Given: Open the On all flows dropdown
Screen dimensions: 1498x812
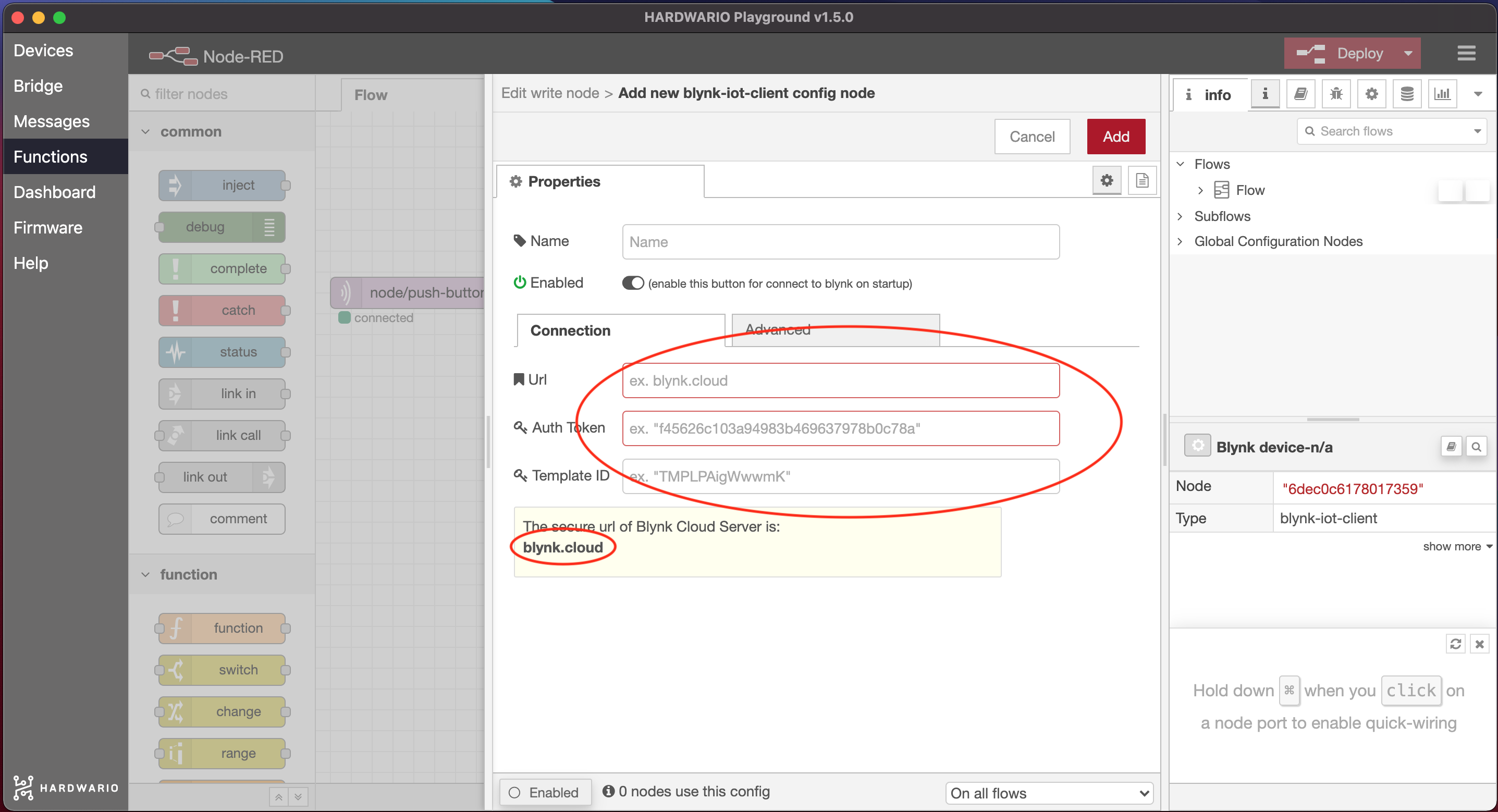Looking at the screenshot, I should (x=1049, y=793).
